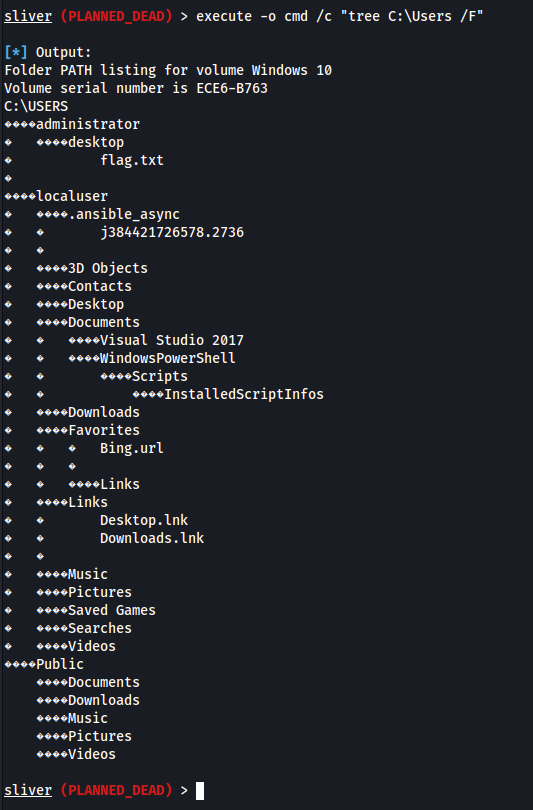Select the red PLANNED_DEAD session name at bottom
Viewport: 533px width, 810px height.
click(116, 790)
